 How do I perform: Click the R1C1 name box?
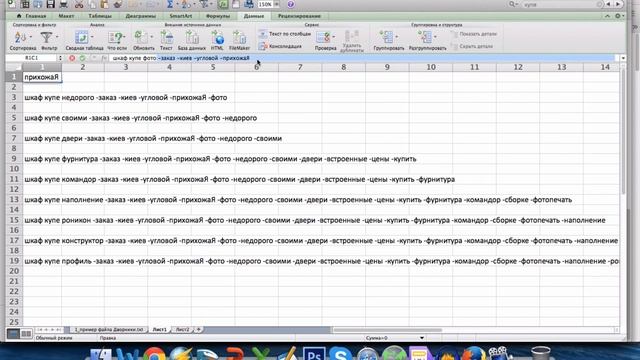pos(31,58)
